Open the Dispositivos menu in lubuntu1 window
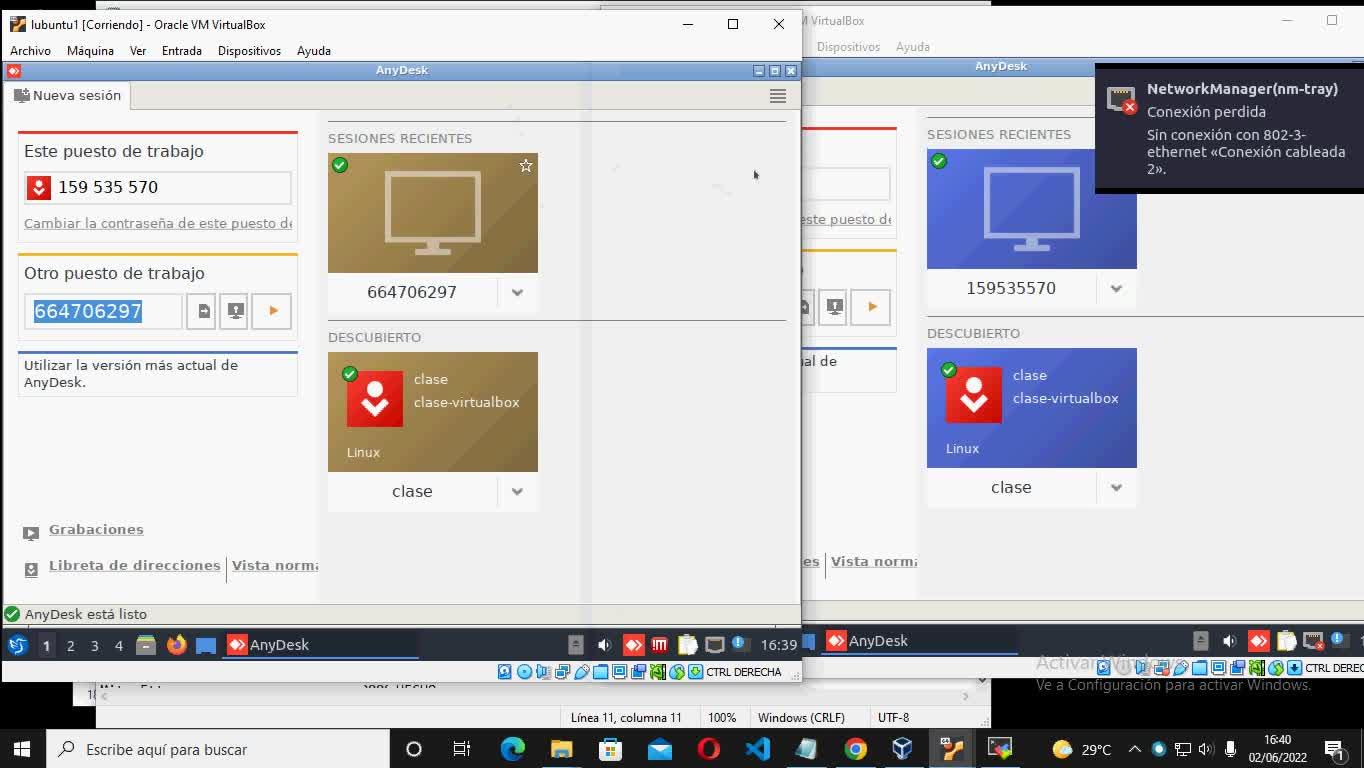This screenshot has width=1364, height=768. coord(249,51)
